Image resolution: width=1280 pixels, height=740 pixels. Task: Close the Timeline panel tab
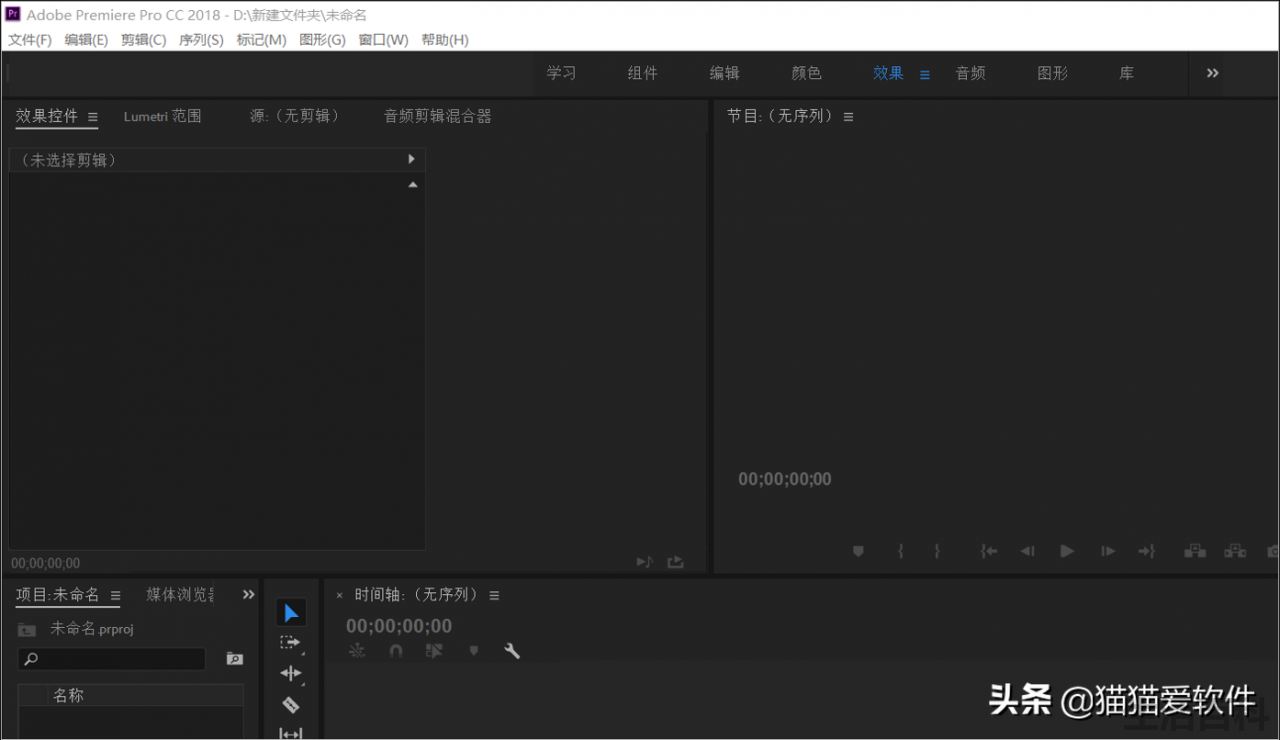339,595
